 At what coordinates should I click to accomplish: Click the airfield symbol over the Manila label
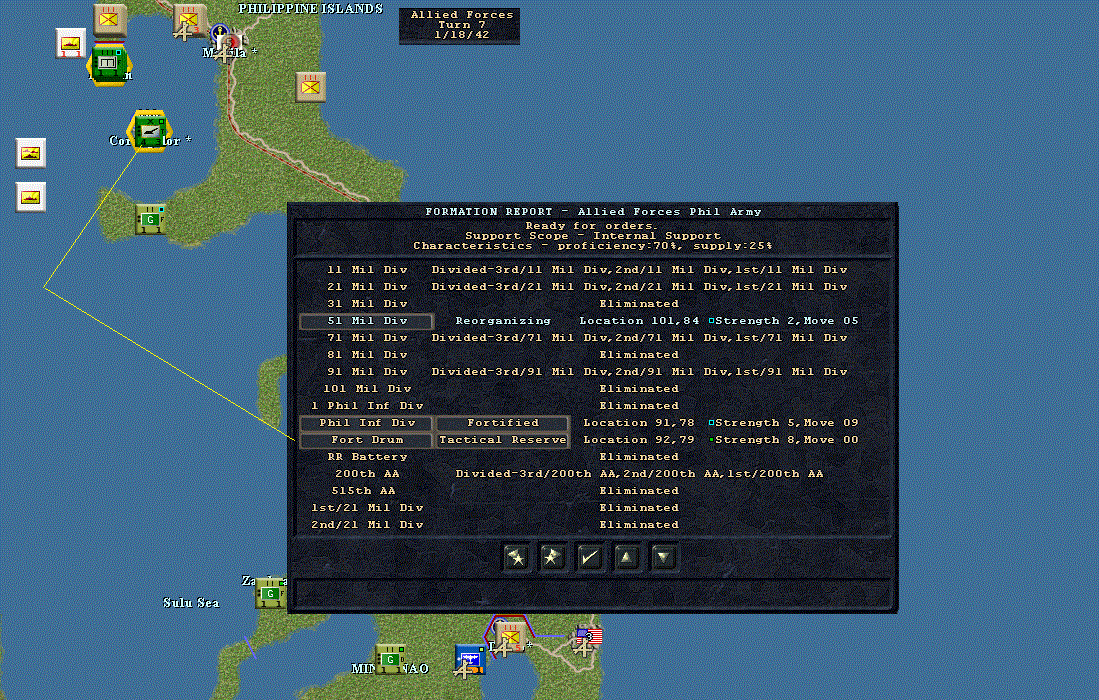click(x=223, y=53)
